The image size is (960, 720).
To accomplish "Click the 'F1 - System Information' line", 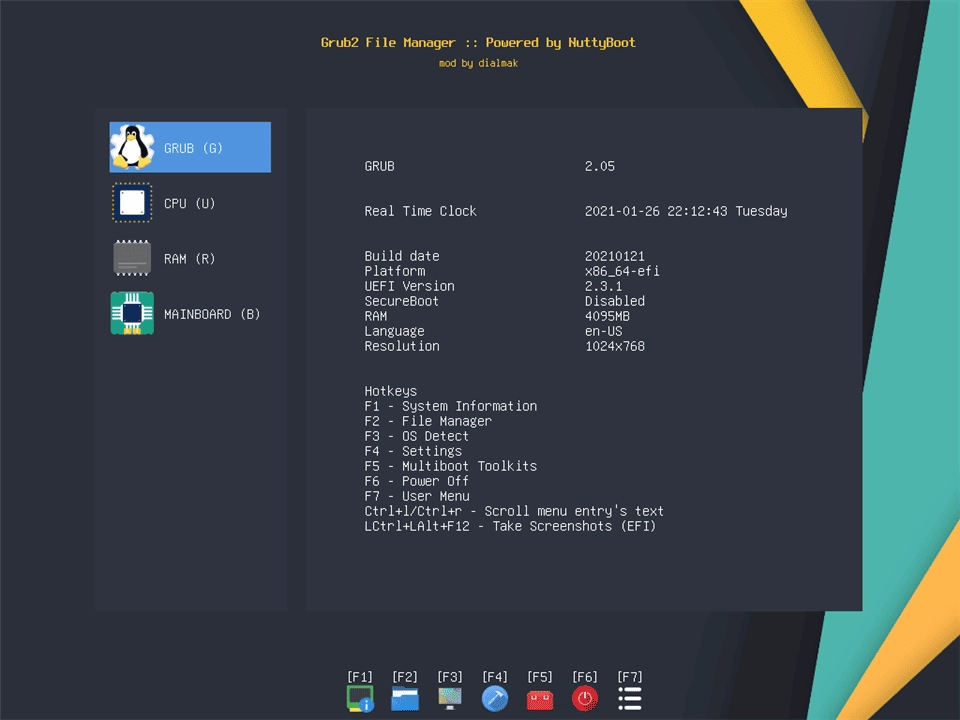I will point(451,406).
